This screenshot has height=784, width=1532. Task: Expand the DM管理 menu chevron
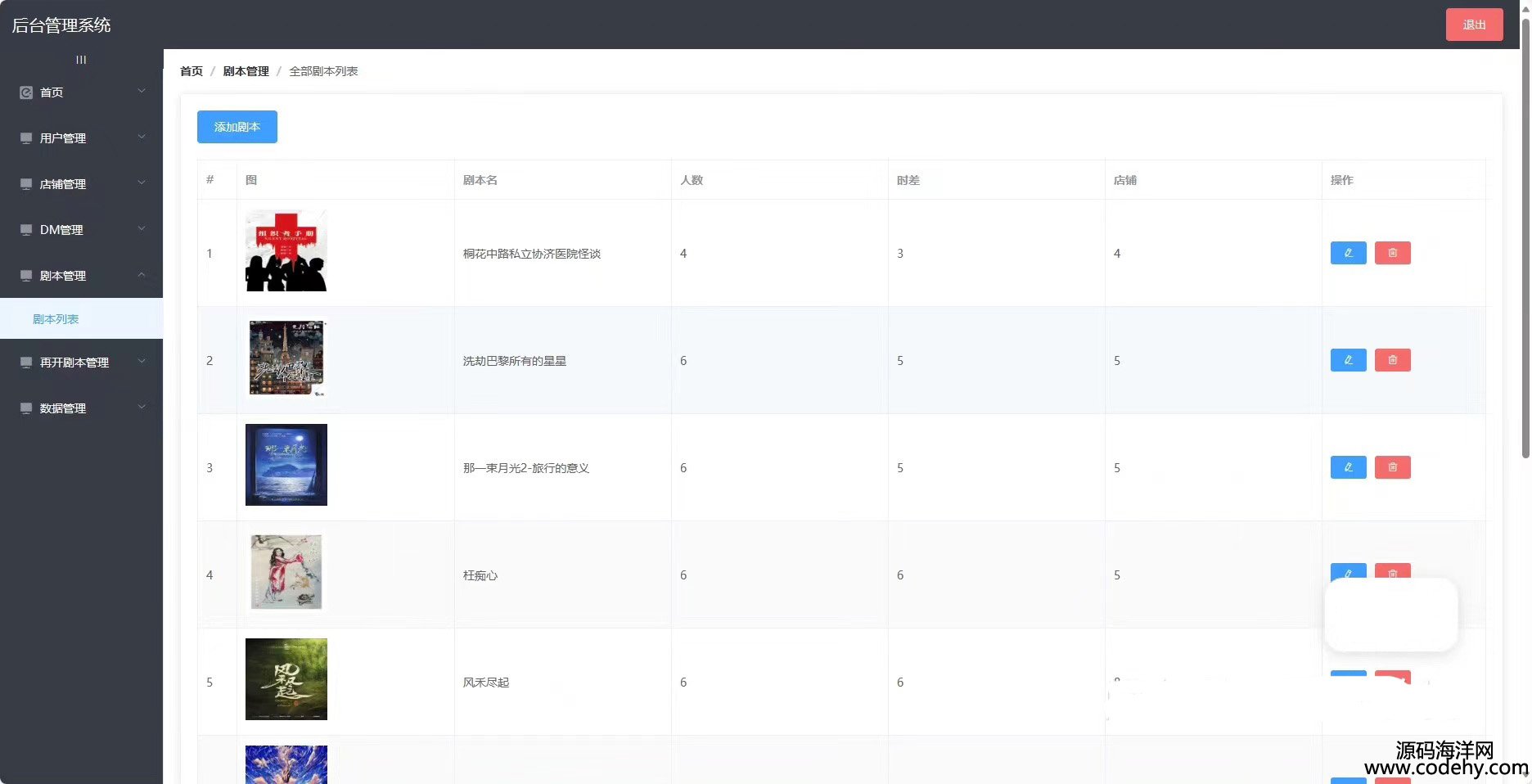coord(142,228)
